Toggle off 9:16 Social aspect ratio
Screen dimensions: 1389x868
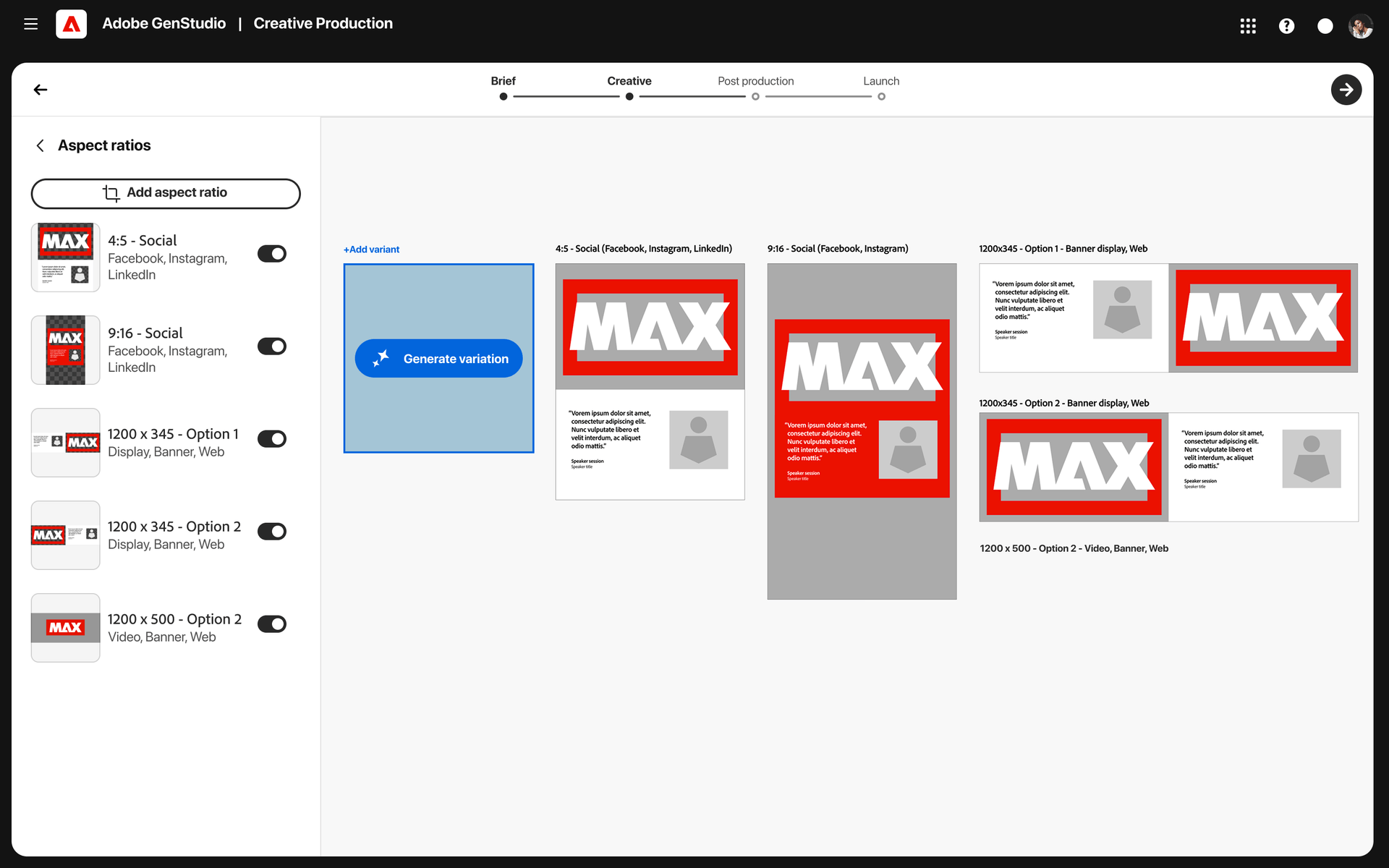272,346
